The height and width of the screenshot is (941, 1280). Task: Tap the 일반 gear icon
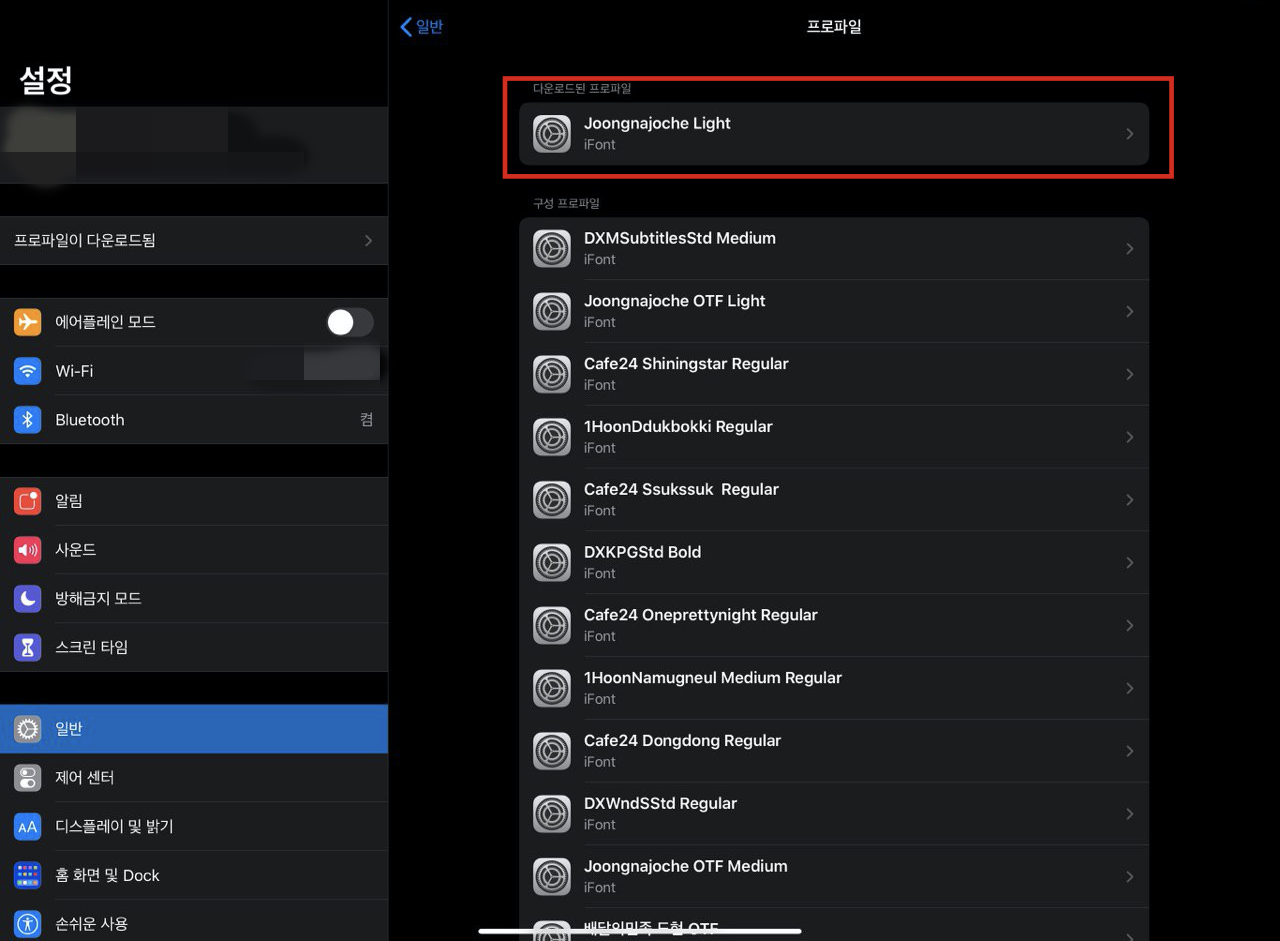pyautogui.click(x=28, y=729)
